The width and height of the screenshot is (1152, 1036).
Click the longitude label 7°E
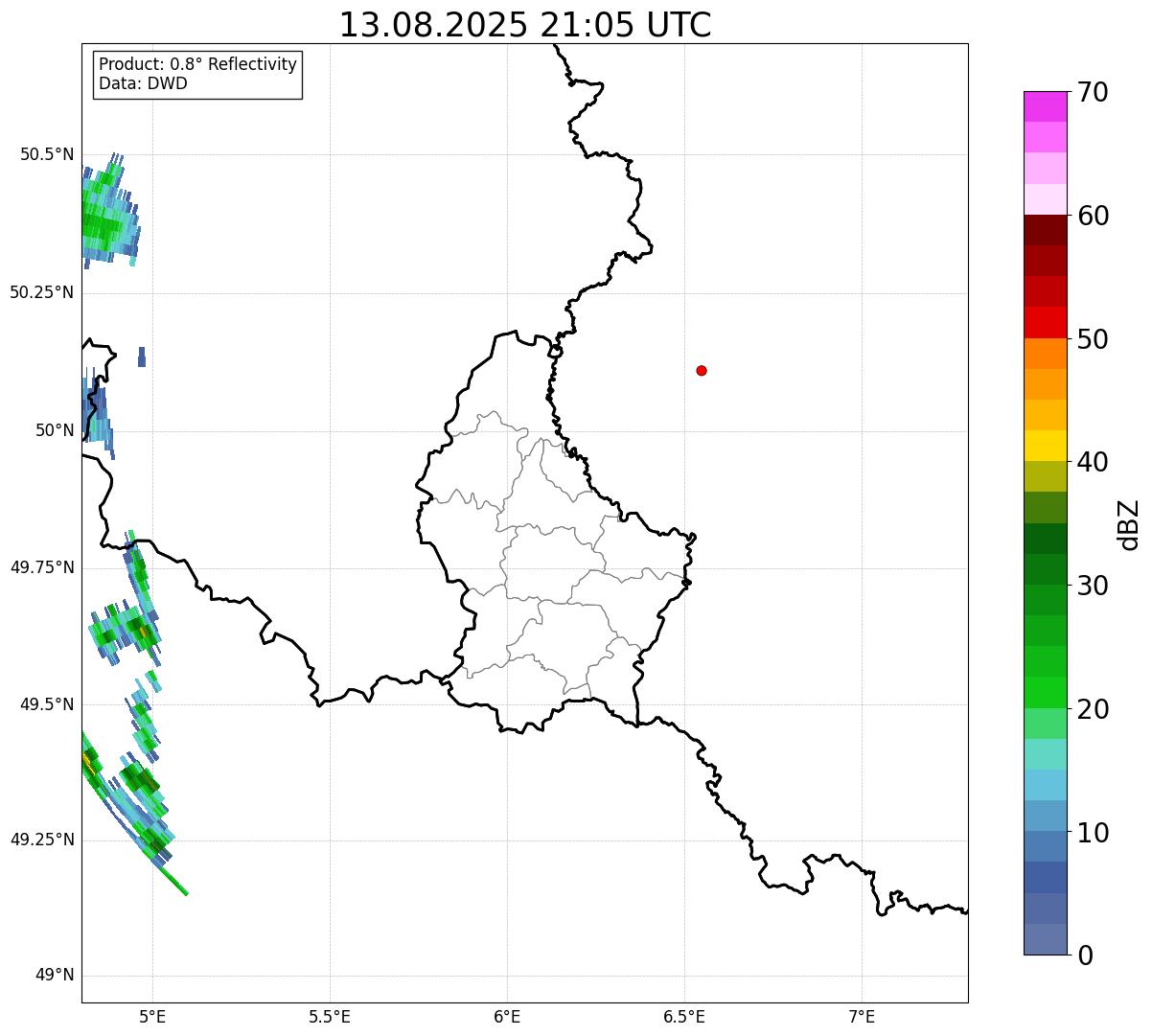click(862, 1016)
